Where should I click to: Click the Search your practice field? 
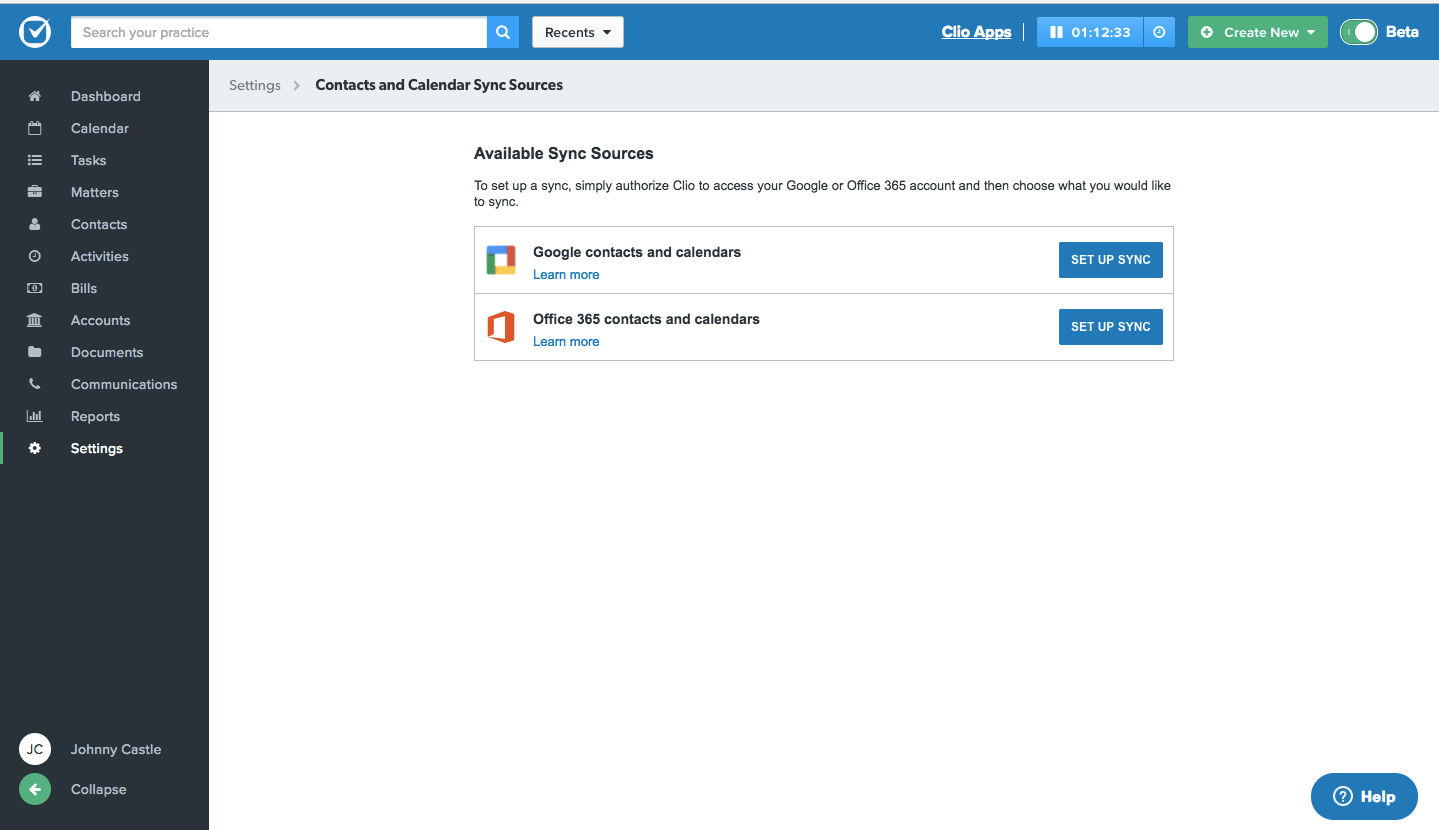[278, 32]
